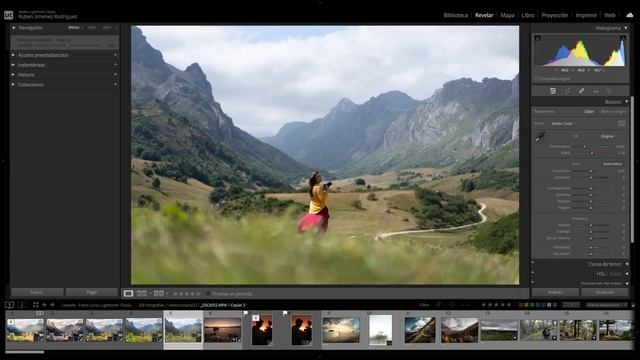The image size is (640, 360).
Task: Switch to the Imprimir module
Action: [x=586, y=15]
